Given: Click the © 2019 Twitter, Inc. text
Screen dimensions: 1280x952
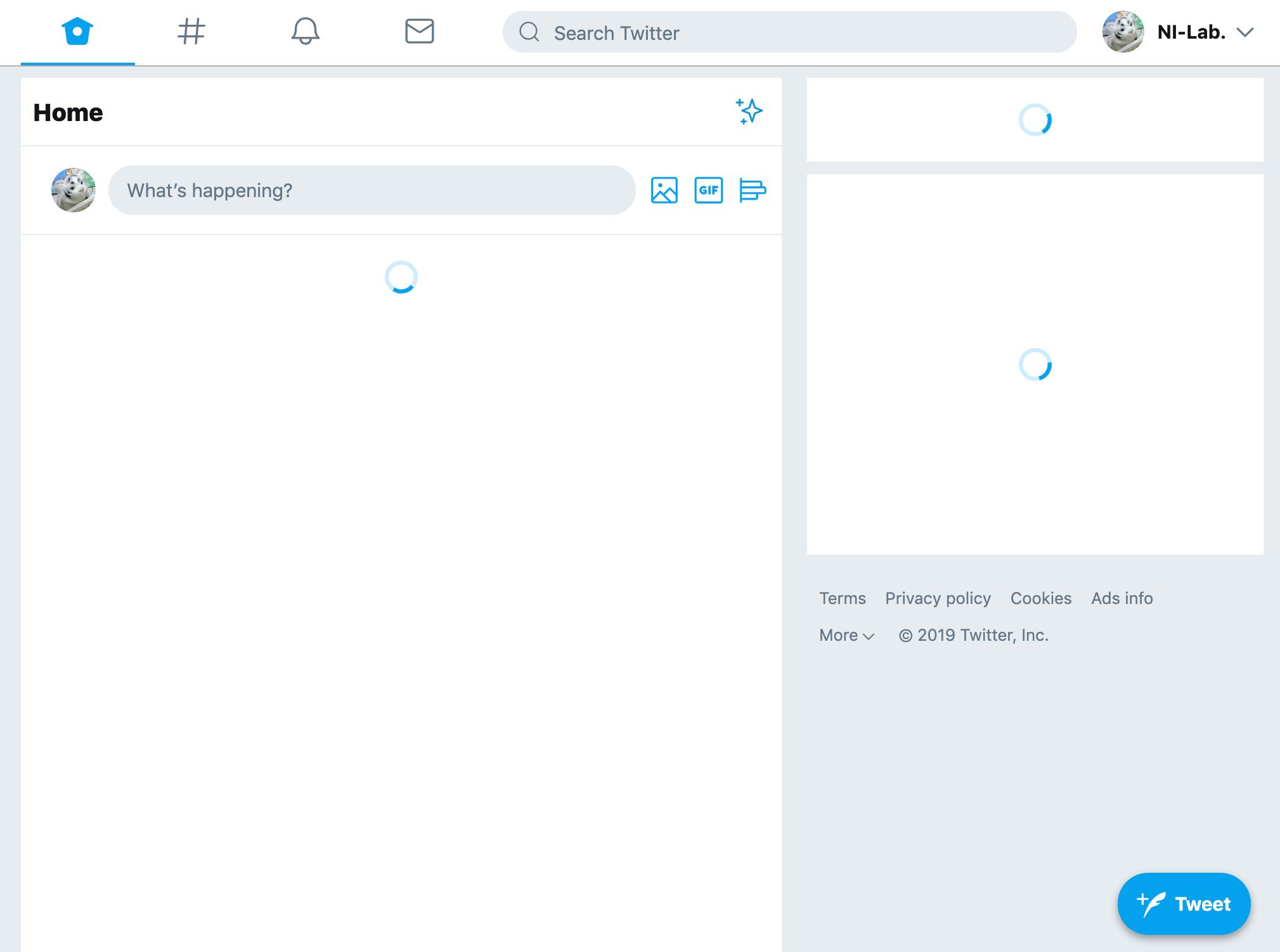Looking at the screenshot, I should [x=974, y=635].
